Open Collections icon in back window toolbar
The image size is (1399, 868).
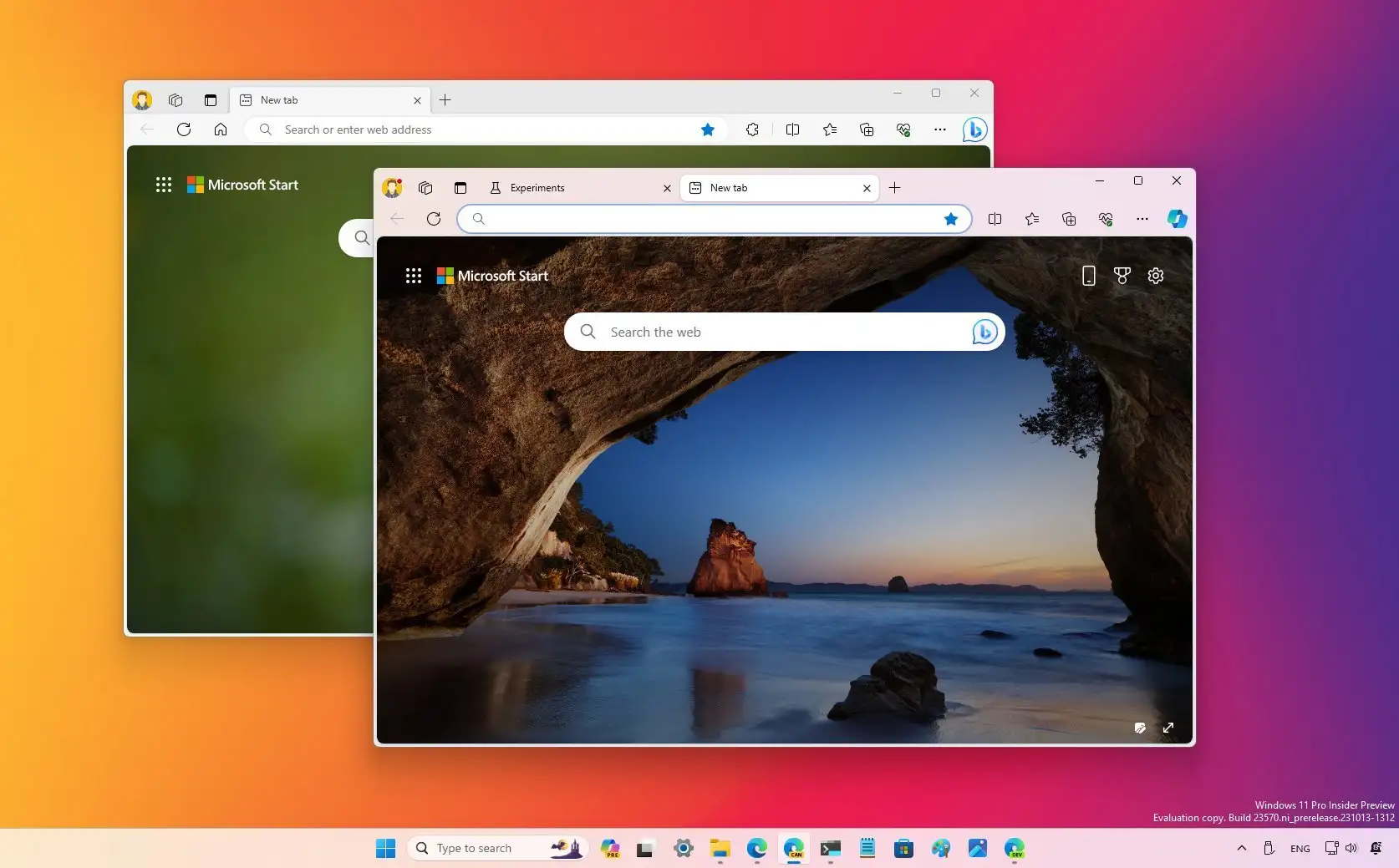[867, 129]
